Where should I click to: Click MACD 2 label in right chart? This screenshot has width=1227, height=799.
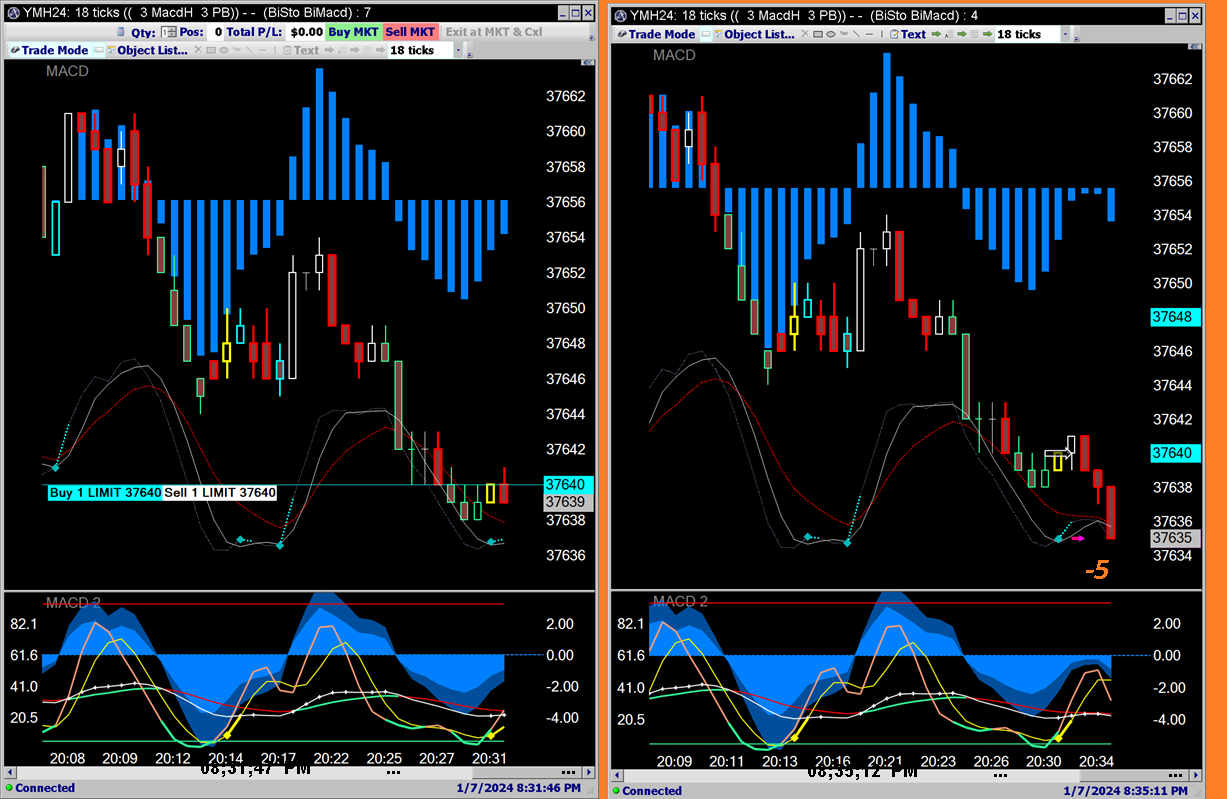pyautogui.click(x=680, y=601)
